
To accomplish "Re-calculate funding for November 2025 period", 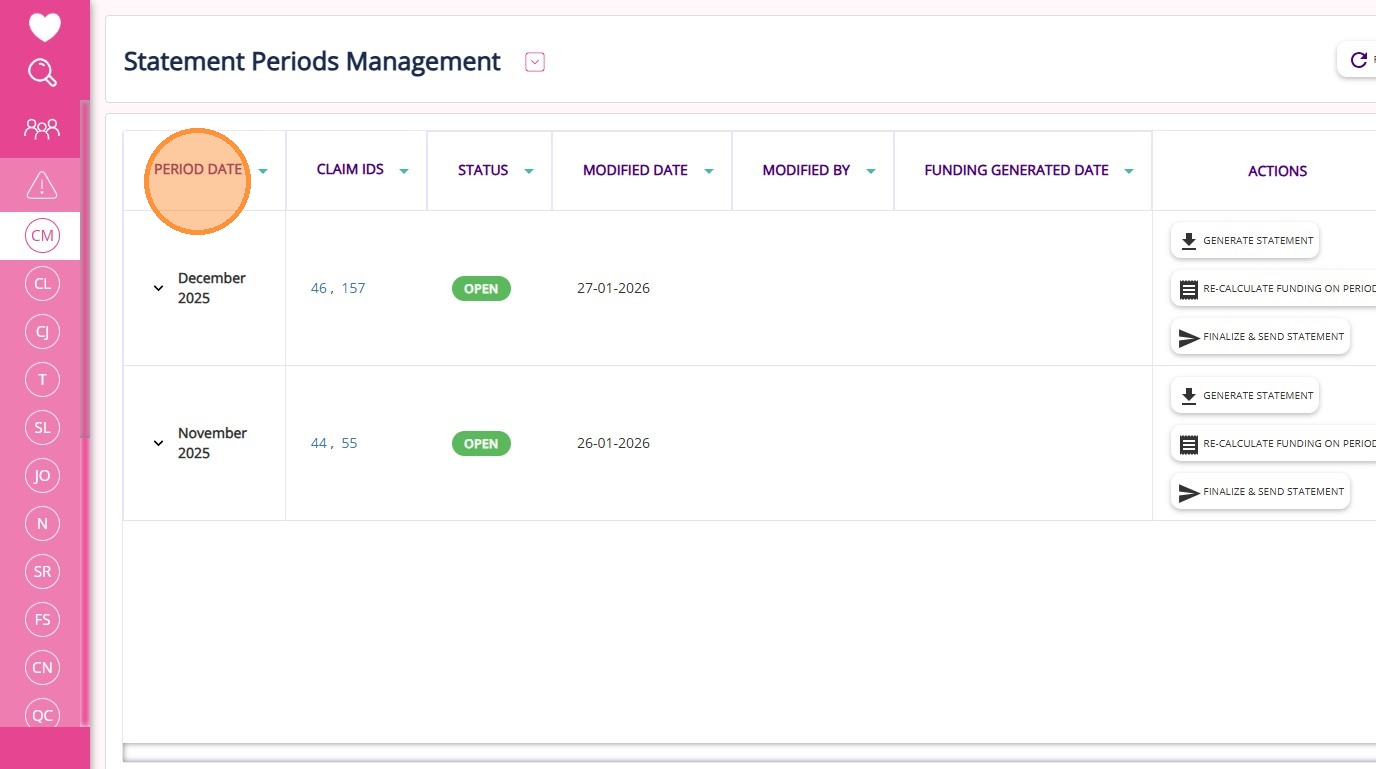I will (x=1273, y=443).
